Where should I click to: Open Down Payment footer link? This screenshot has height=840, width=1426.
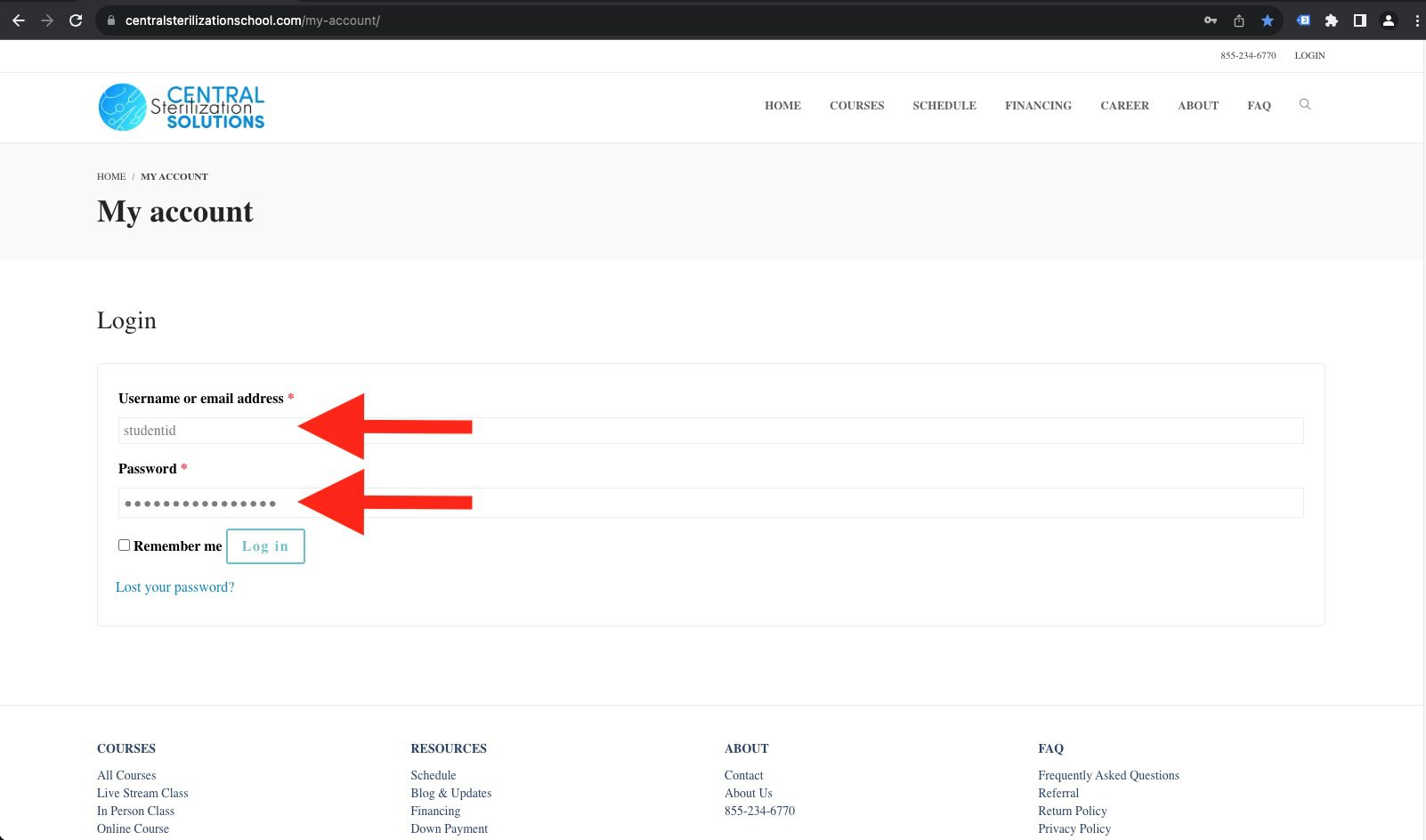(x=450, y=828)
